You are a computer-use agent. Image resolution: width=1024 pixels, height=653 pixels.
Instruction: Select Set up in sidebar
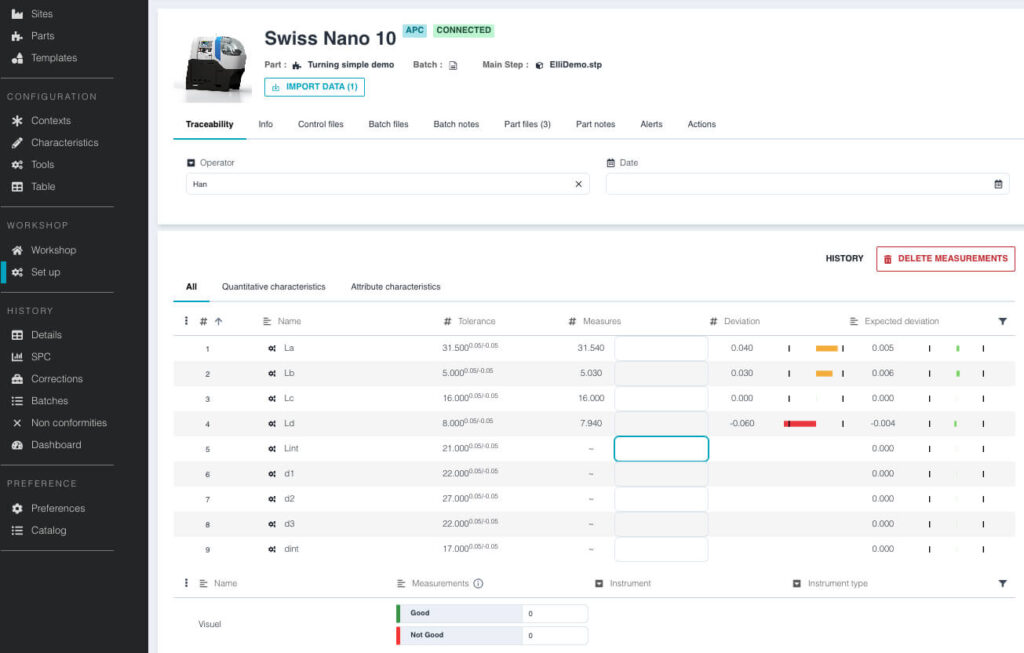[x=45, y=272]
